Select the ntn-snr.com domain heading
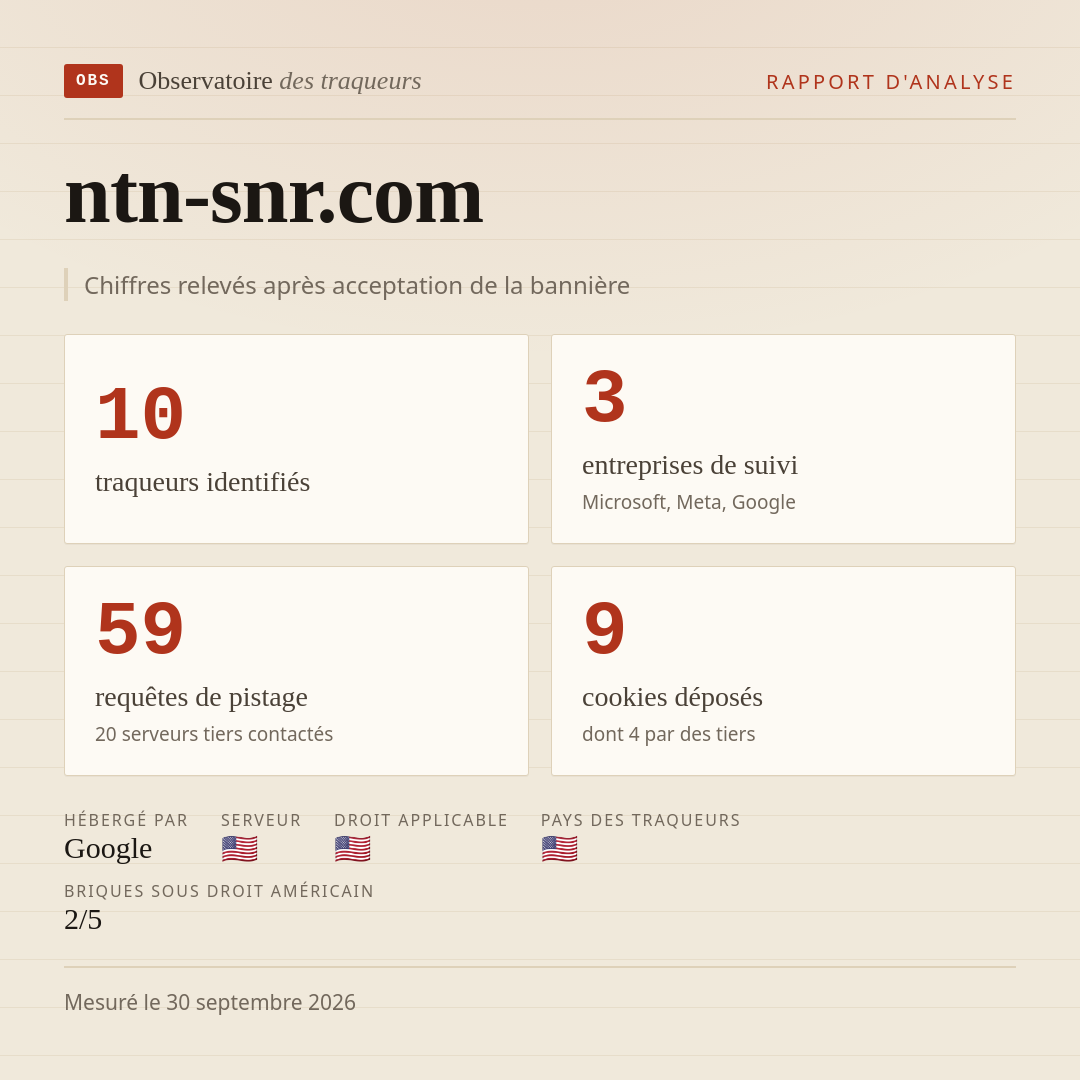The height and width of the screenshot is (1080, 1080). click(x=273, y=198)
